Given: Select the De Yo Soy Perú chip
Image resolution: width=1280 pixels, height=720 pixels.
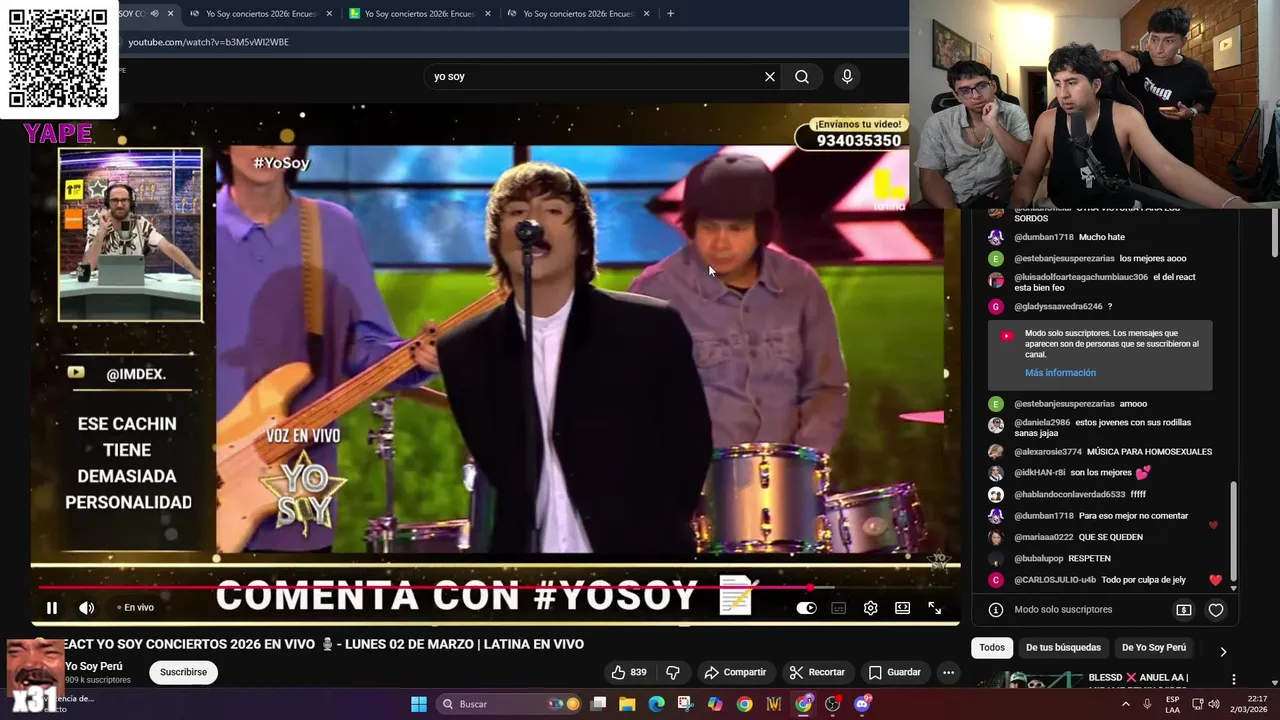Looking at the screenshot, I should 1154,648.
